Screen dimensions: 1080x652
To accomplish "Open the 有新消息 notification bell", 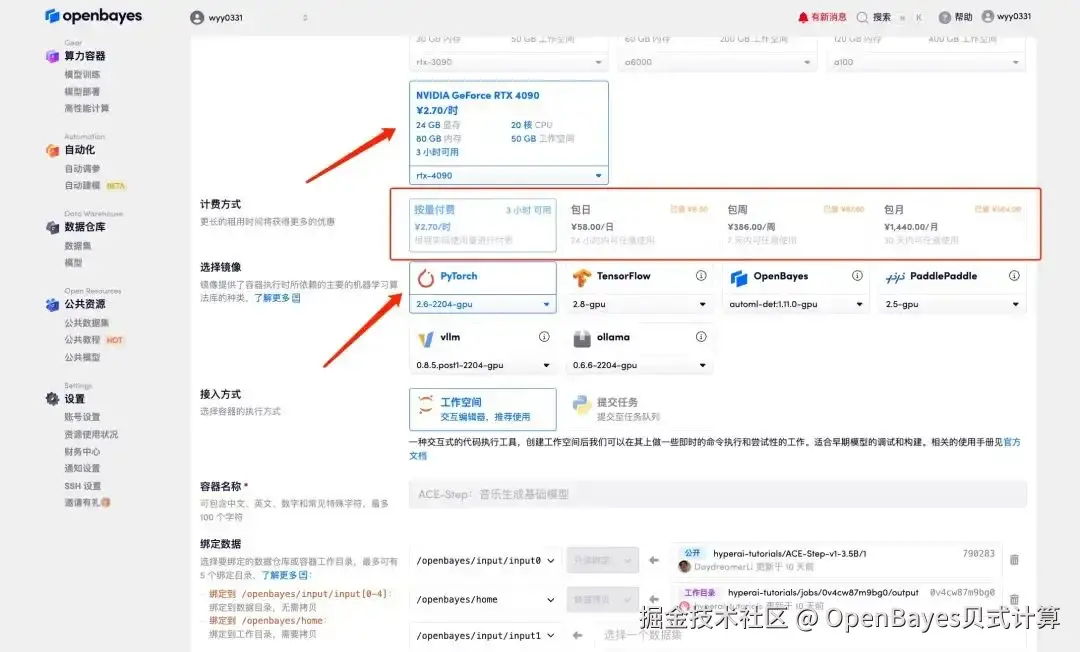I will [802, 17].
